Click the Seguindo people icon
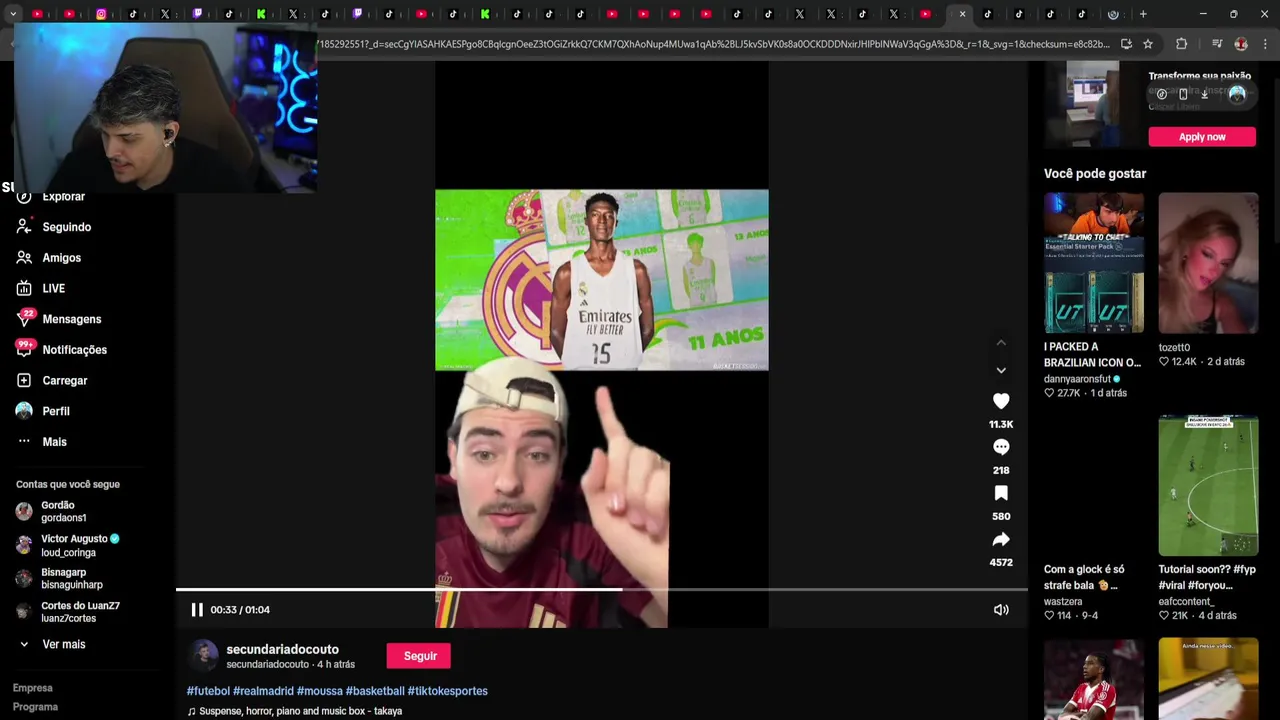Viewport: 1280px width, 720px height. point(24,227)
